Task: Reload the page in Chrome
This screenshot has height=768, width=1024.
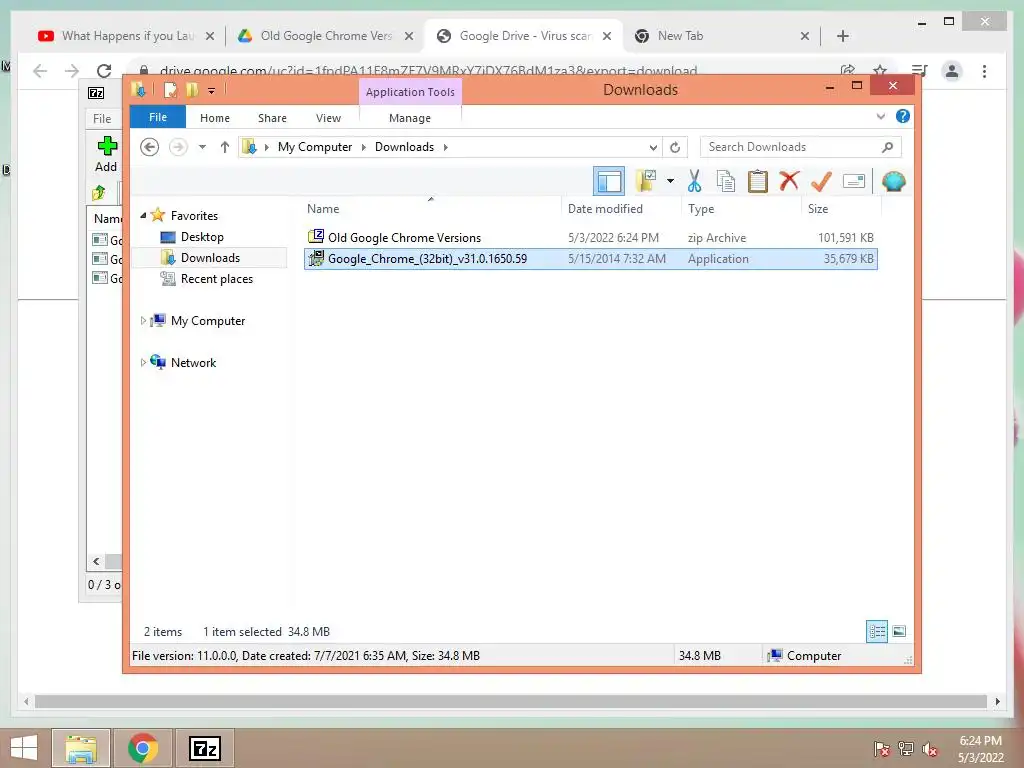Action: [104, 71]
